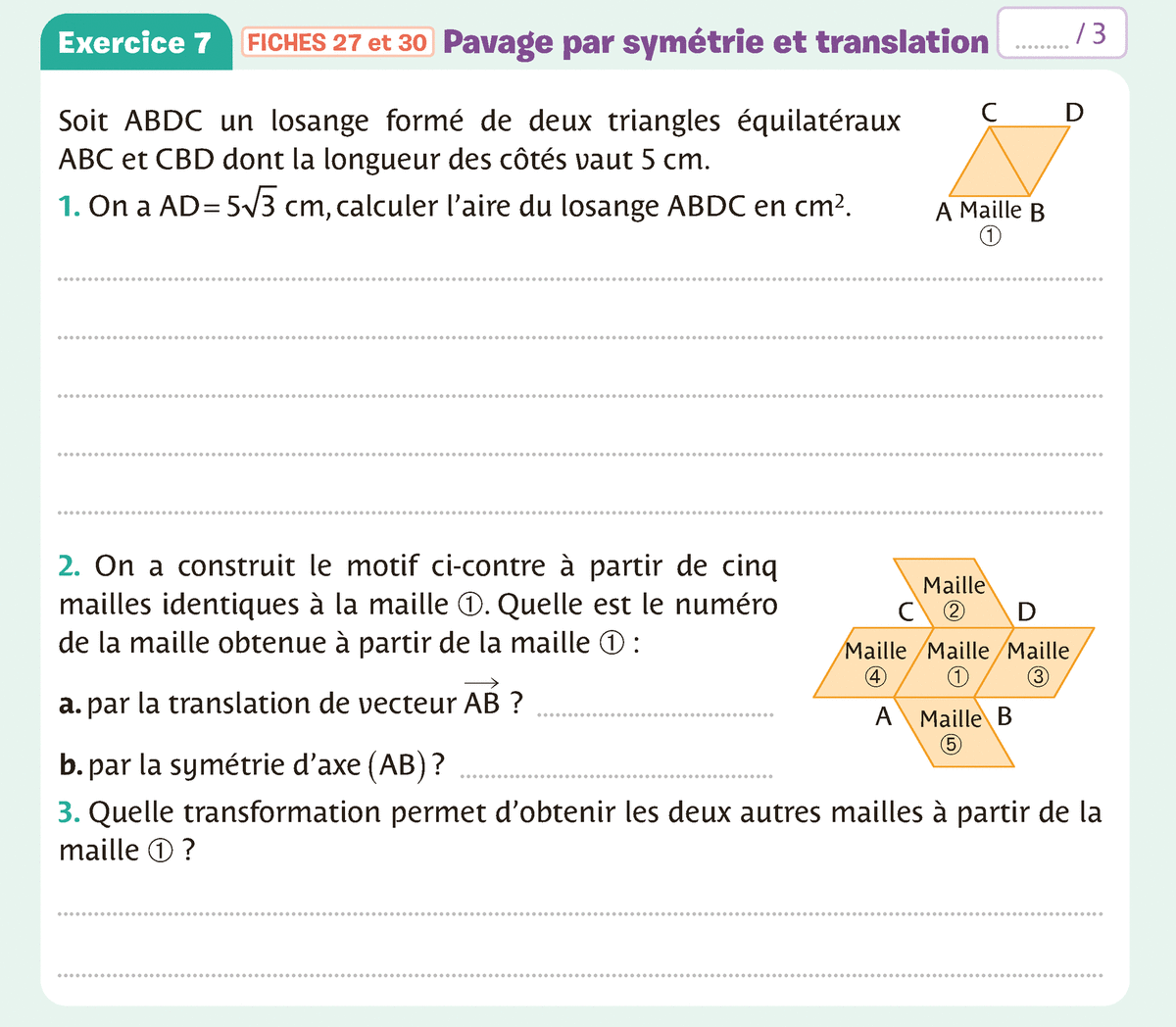Click the teal question number 2
1176x1027 pixels.
[68, 566]
